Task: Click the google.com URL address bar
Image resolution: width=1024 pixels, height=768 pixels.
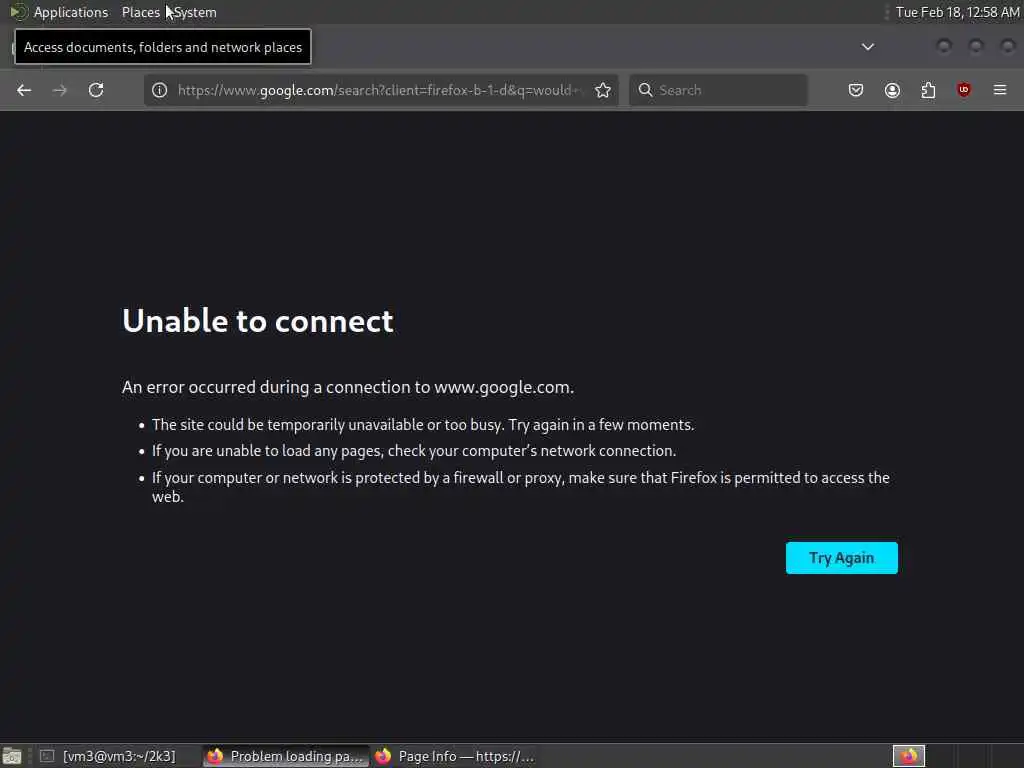Action: (381, 90)
